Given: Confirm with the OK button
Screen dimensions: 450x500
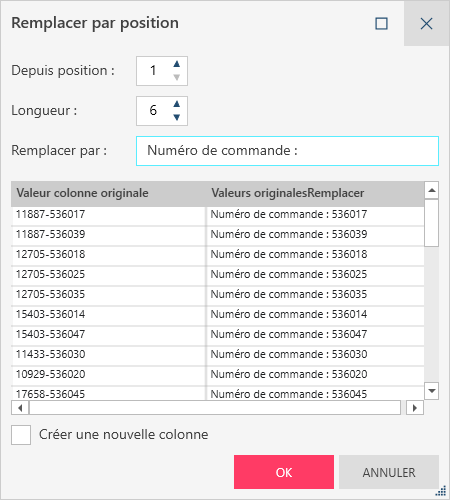Looking at the screenshot, I should (284, 472).
